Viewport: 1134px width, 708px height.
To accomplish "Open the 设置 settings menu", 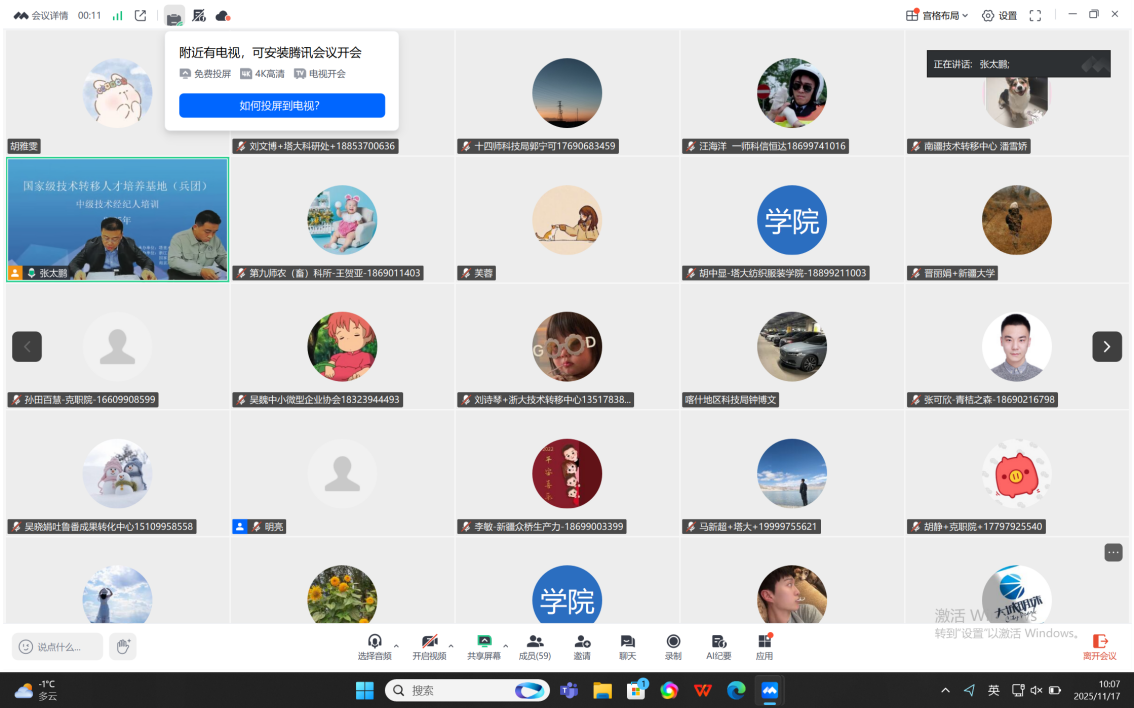I will point(999,15).
